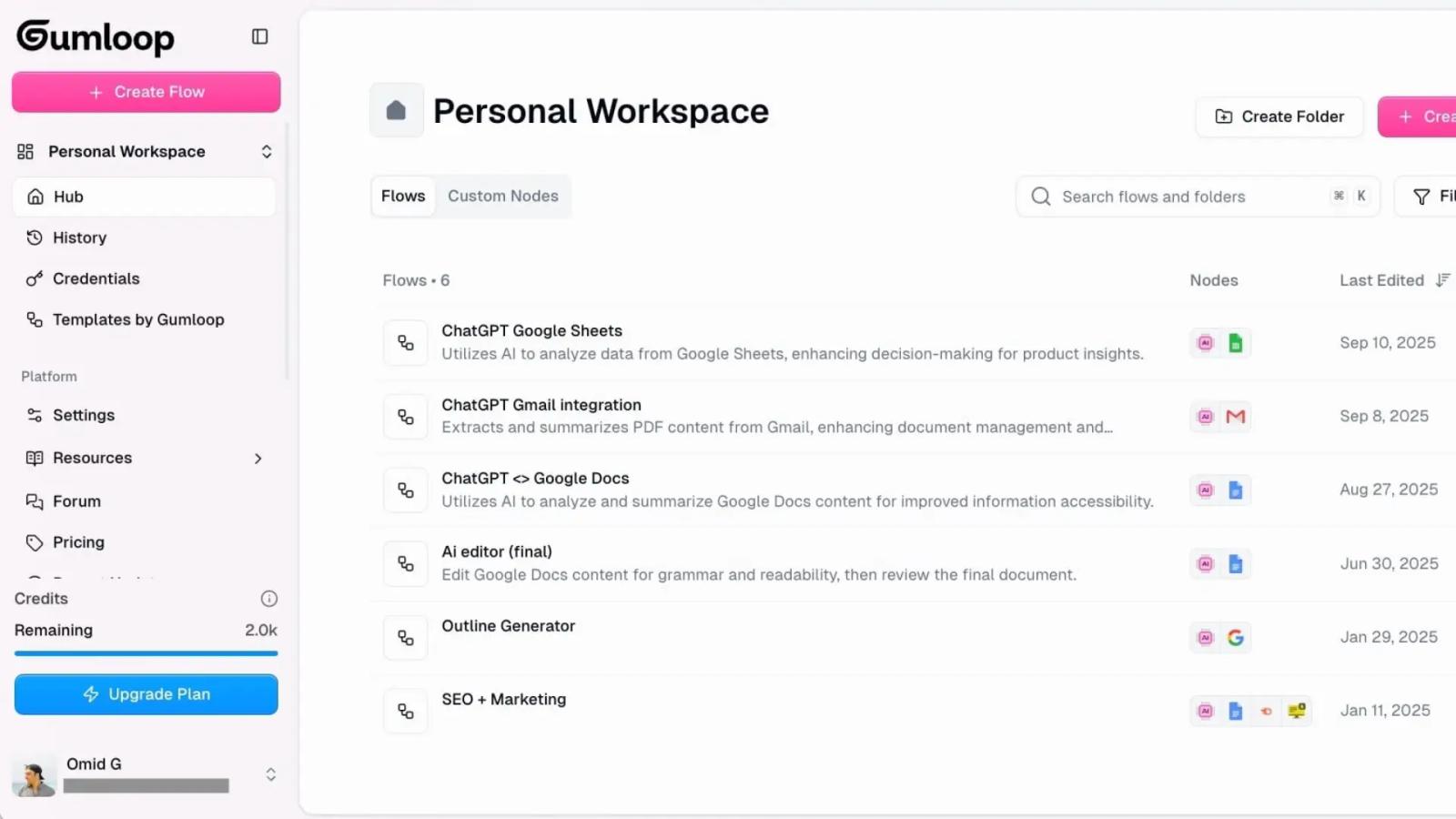Click Google Docs node icon in Ai editor row
This screenshot has width=1456, height=819.
pos(1236,564)
